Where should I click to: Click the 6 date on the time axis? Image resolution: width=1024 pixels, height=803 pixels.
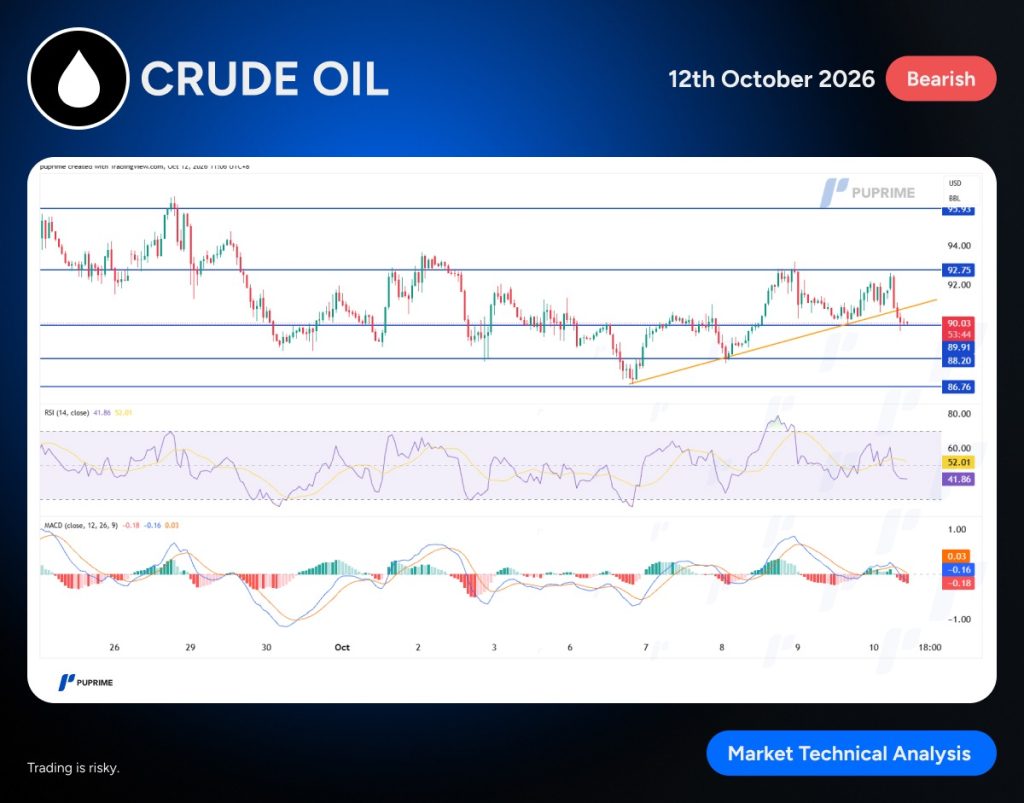570,648
